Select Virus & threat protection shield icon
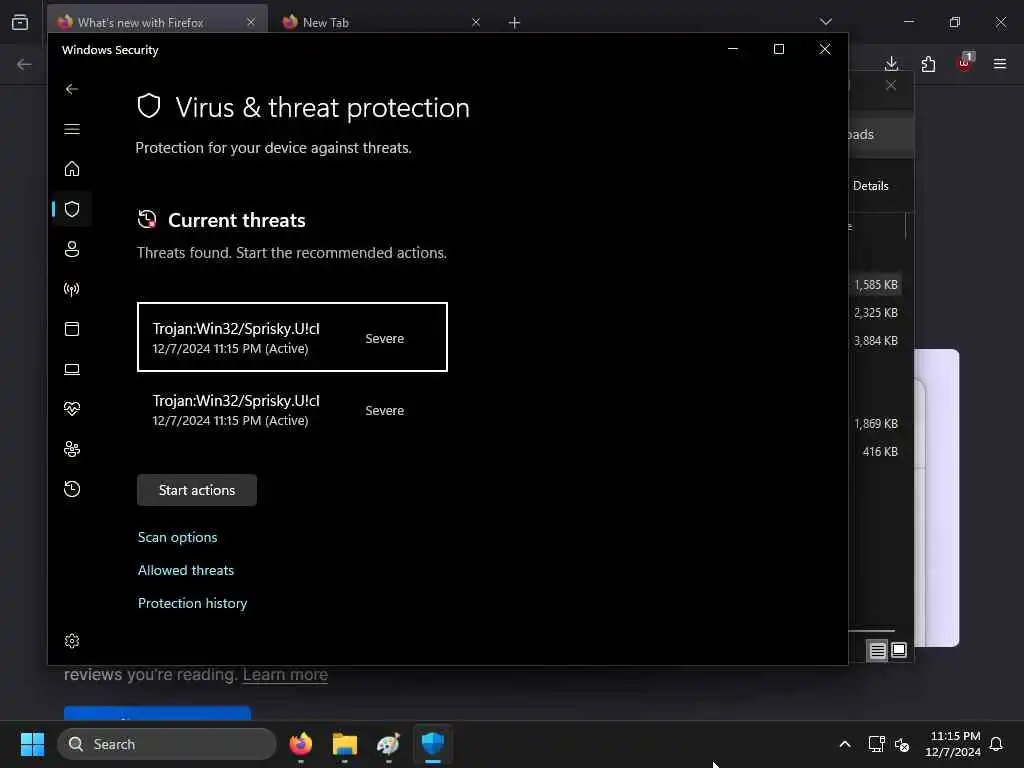 tap(72, 209)
